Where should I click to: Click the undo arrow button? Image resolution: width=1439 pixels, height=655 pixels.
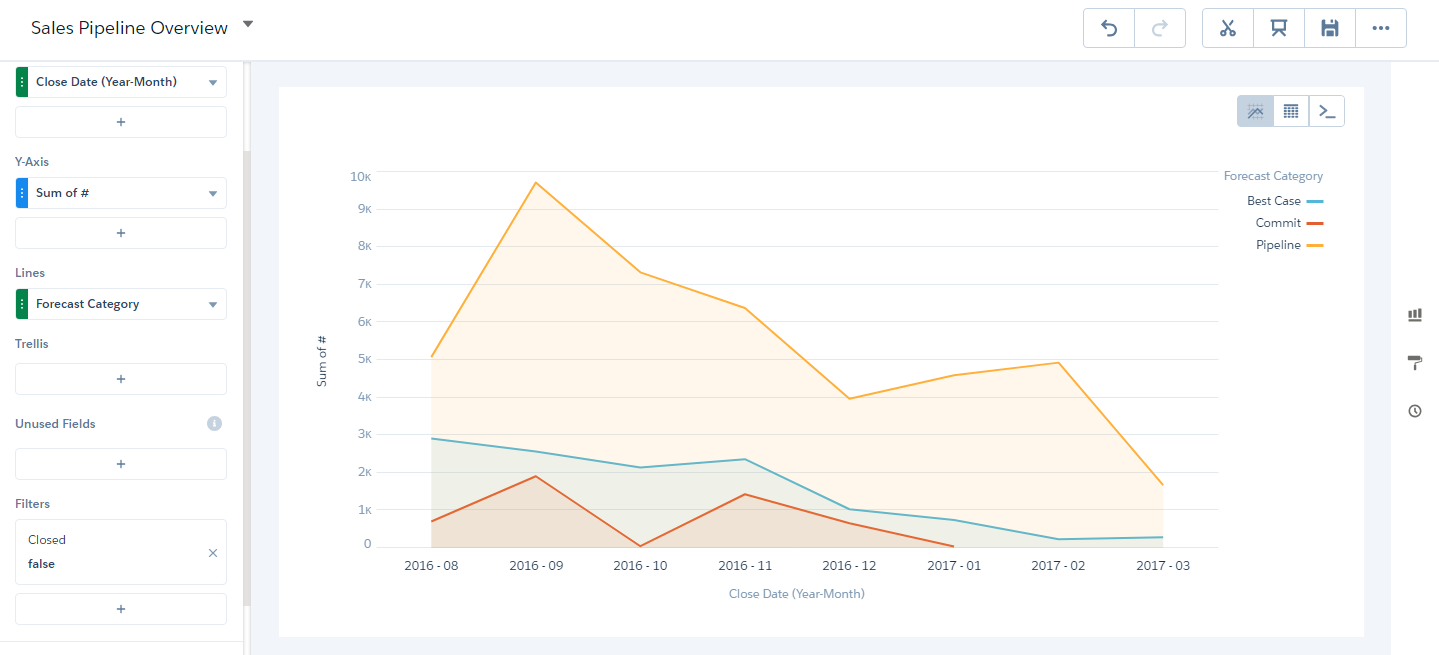tap(1109, 28)
